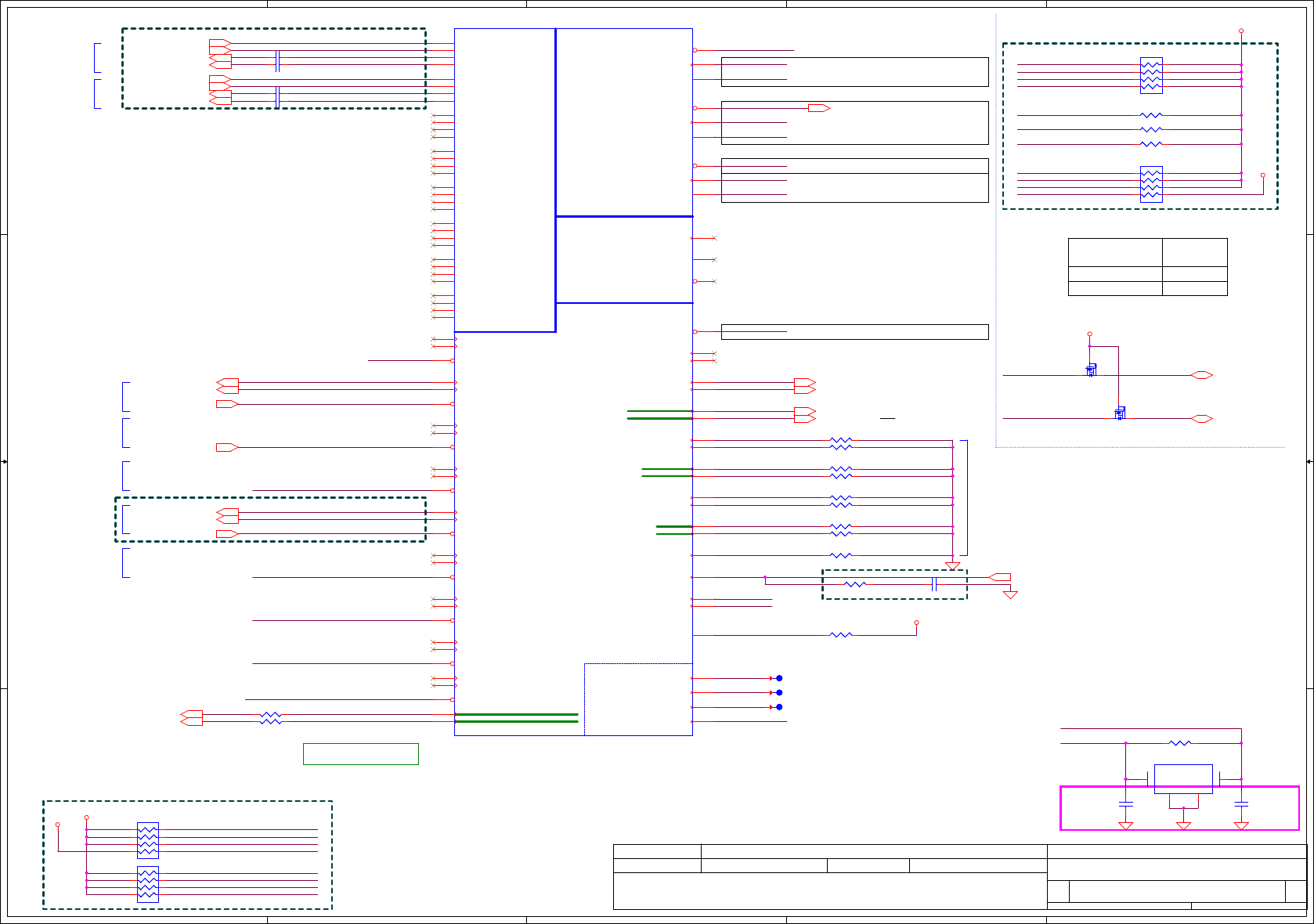Select upper resistor network in bottom-left dashed box
This screenshot has width=1314, height=924.
148,840
